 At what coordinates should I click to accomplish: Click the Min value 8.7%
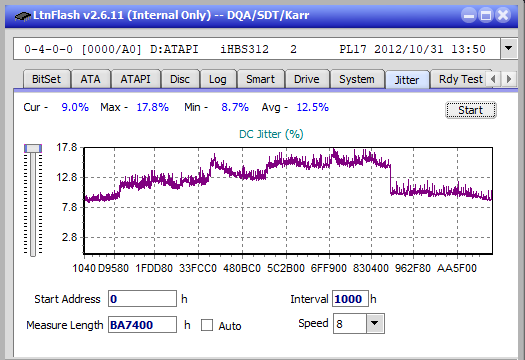point(235,107)
